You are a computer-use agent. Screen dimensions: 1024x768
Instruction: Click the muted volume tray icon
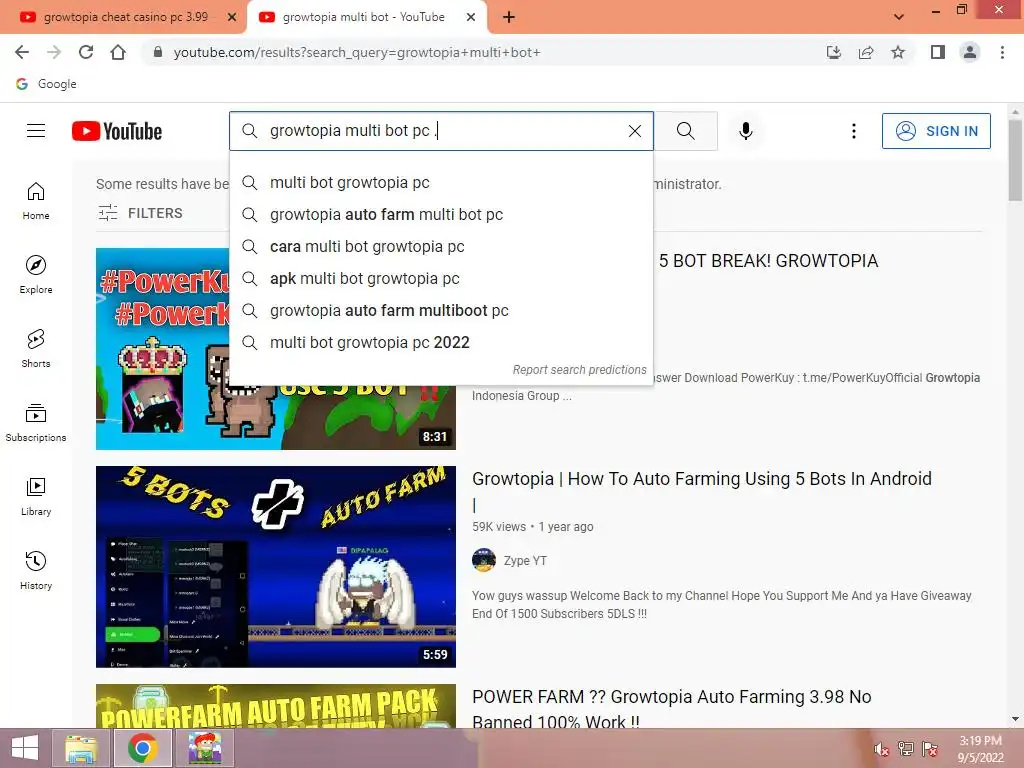(881, 749)
